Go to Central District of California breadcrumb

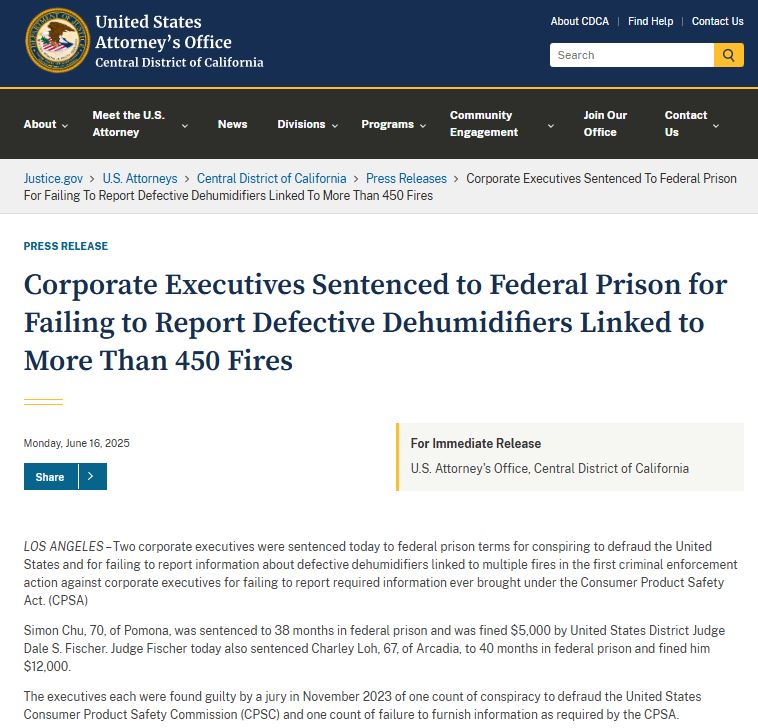pyautogui.click(x=271, y=178)
